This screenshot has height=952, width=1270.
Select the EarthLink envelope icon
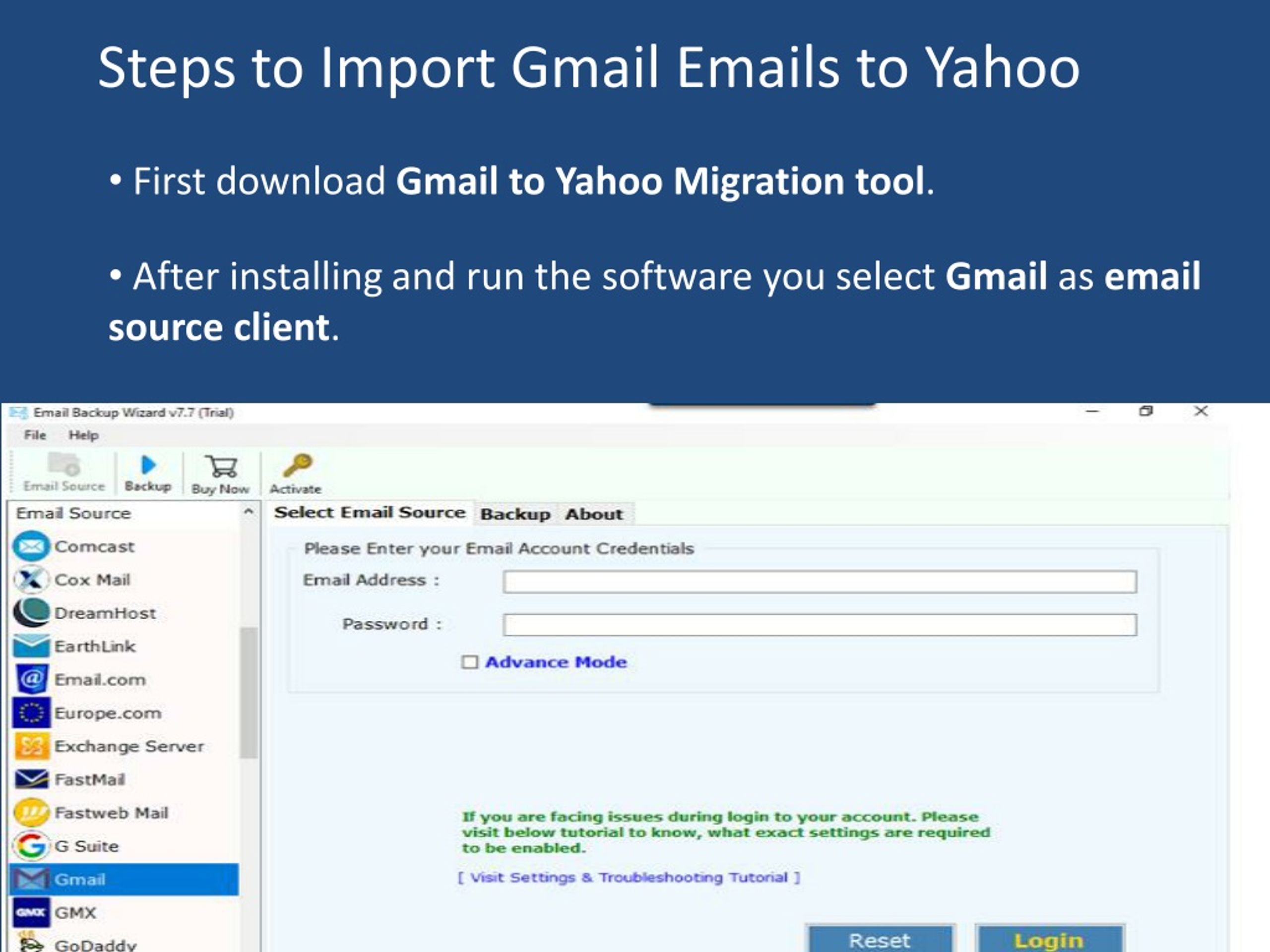31,646
